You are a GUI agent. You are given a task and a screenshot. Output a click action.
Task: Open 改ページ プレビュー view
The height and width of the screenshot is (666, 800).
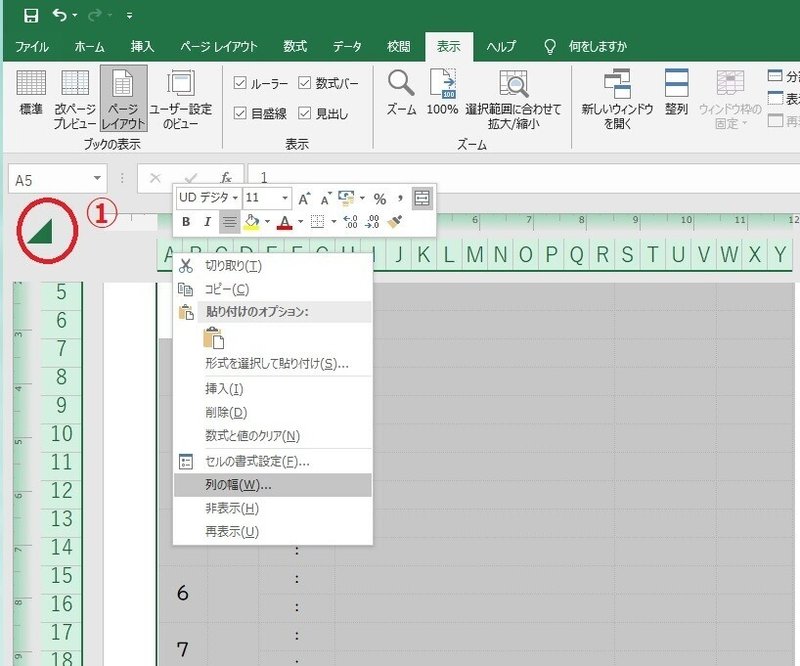[75, 98]
